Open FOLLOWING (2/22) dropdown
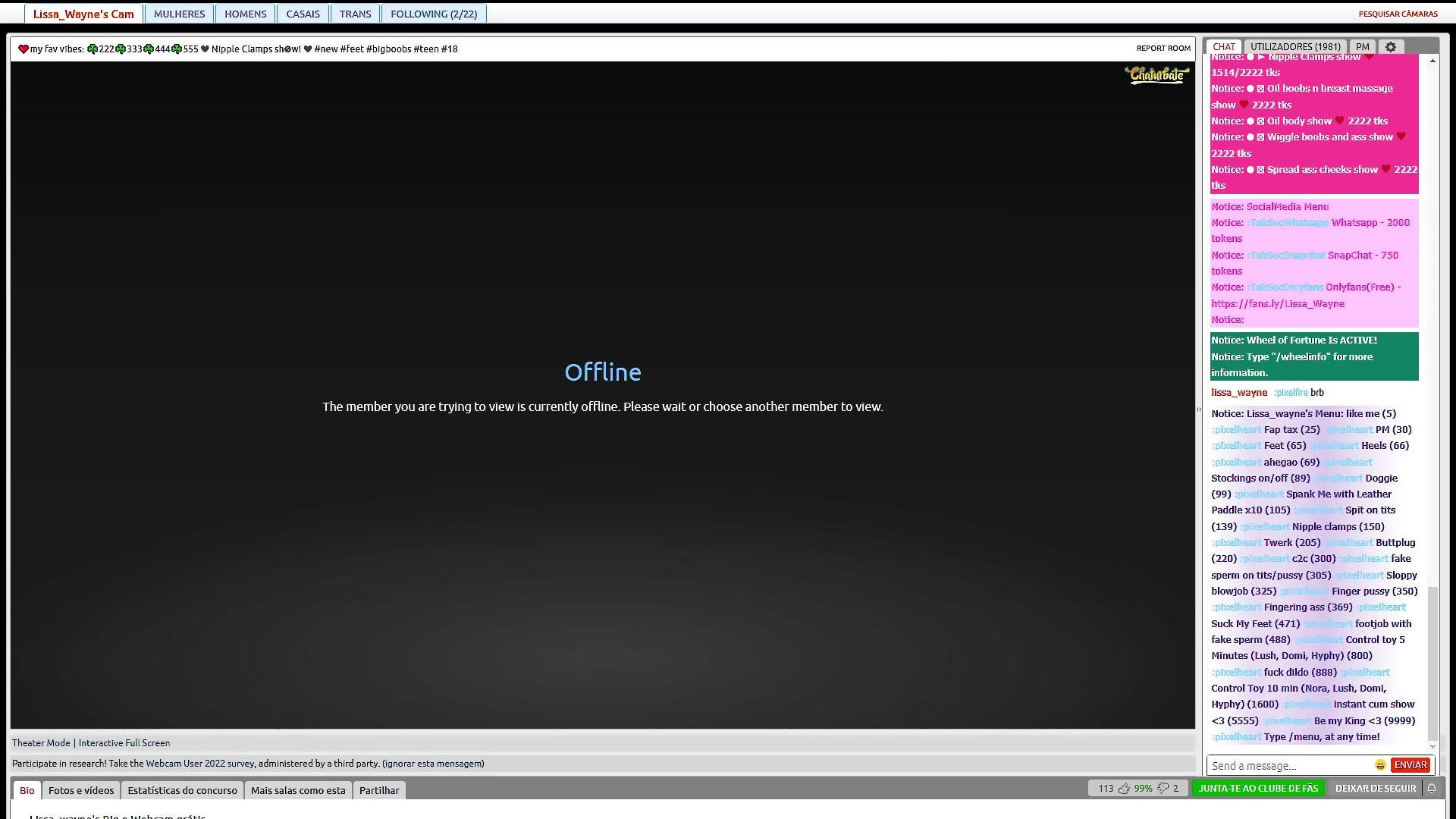Image resolution: width=1456 pixels, height=819 pixels. 434,14
